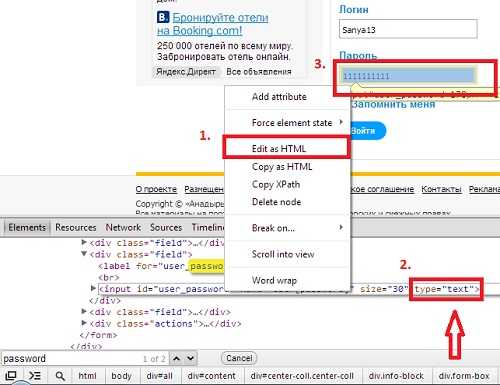Click the <br> DOM line

pos(109,277)
